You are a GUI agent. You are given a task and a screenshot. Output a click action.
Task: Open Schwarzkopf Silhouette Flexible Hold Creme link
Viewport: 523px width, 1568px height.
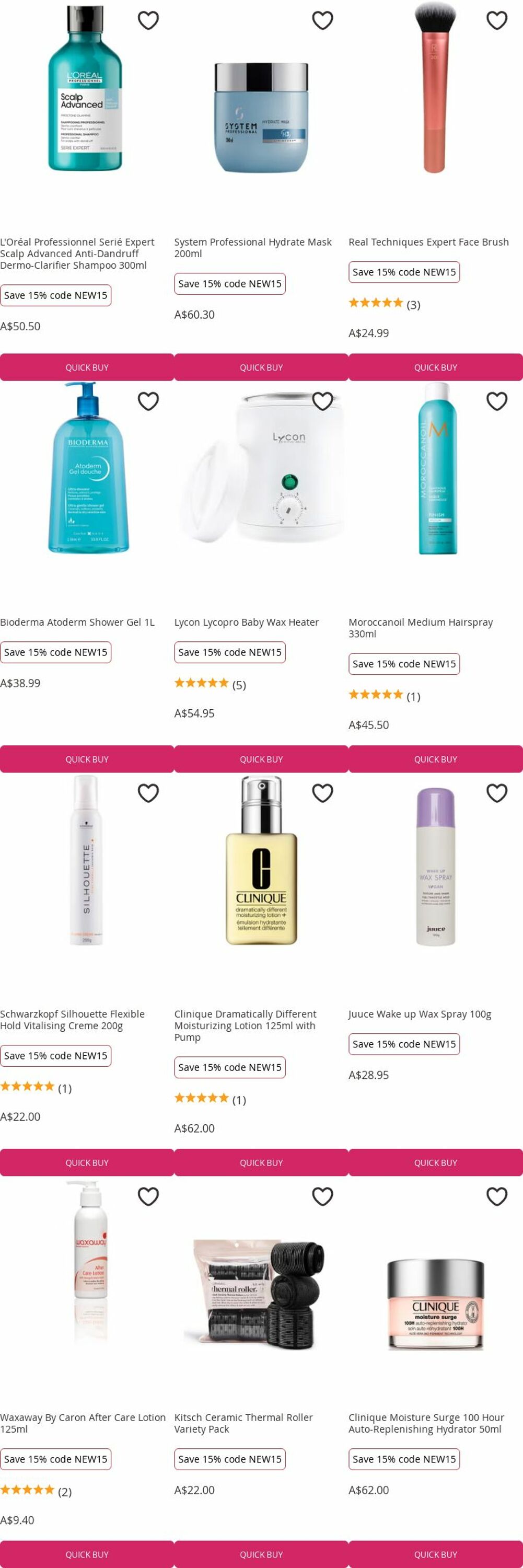pos(73,1020)
